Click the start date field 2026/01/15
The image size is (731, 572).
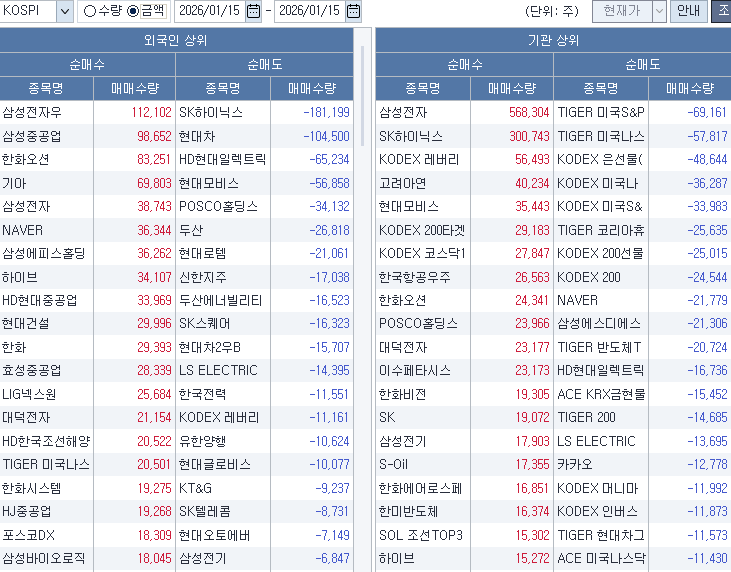pos(209,11)
